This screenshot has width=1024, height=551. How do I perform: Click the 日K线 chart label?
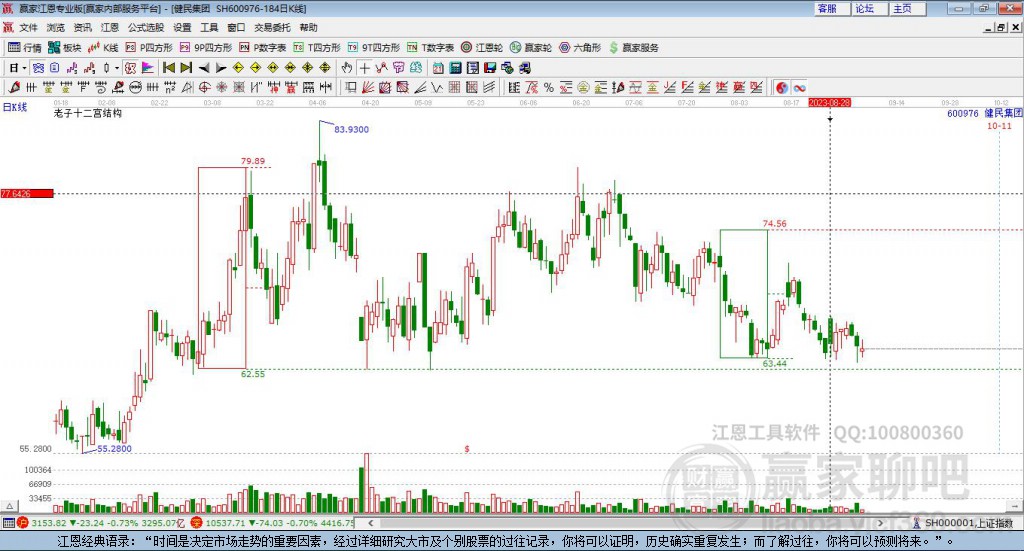pos(15,107)
